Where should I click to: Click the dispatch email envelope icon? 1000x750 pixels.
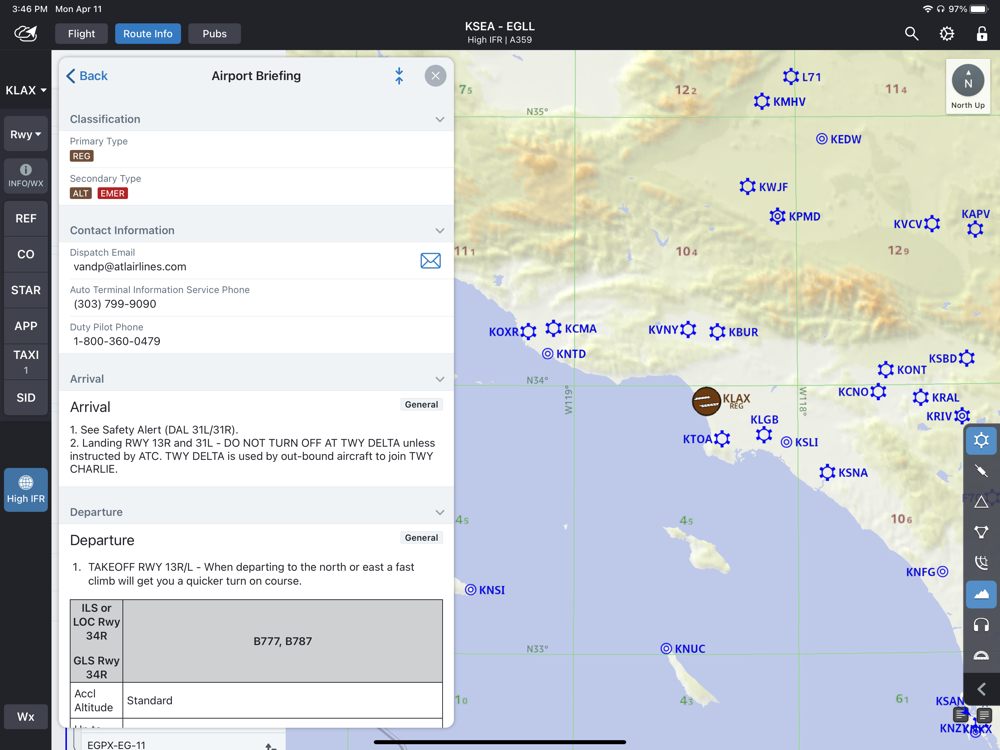coord(430,260)
